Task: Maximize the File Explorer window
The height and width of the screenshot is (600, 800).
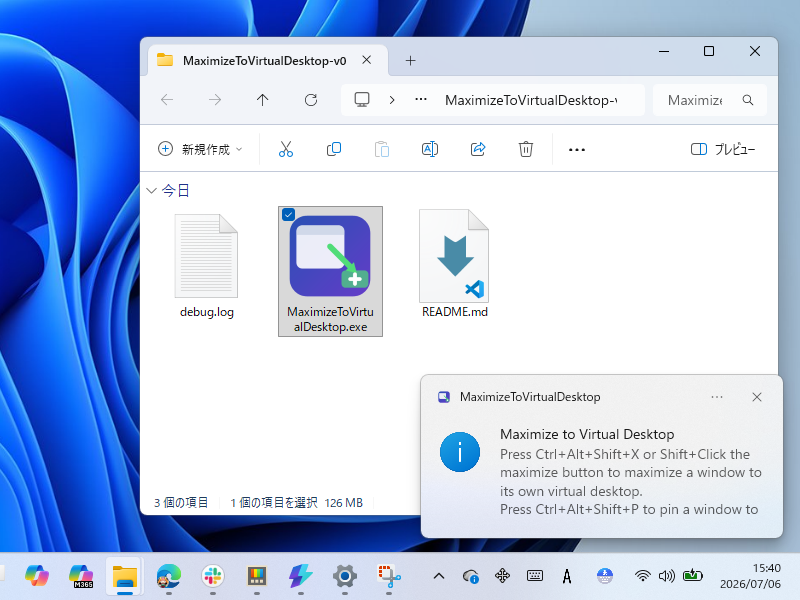Action: [709, 51]
